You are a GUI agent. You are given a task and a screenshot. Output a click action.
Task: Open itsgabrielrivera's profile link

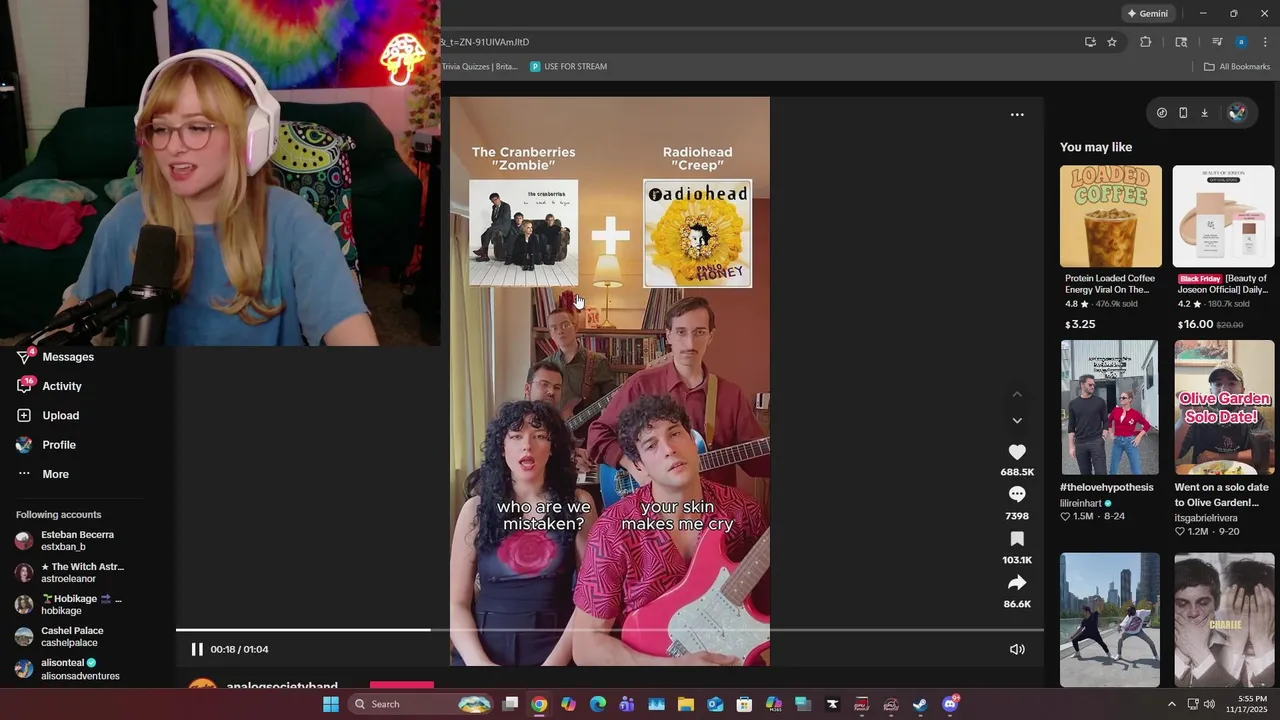click(x=1206, y=518)
